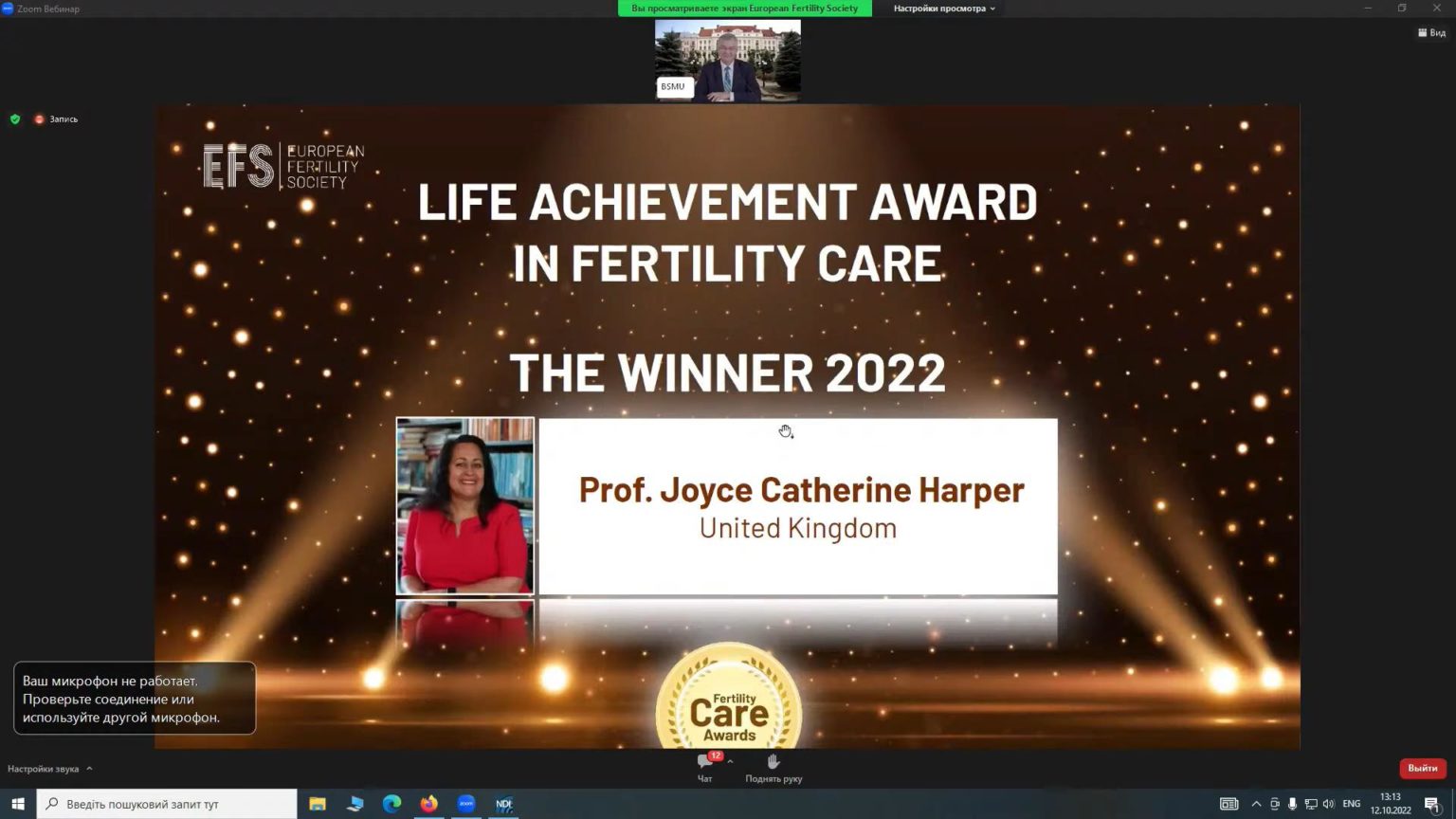
Task: Click the camera-in-use tray icon
Action: point(1275,804)
